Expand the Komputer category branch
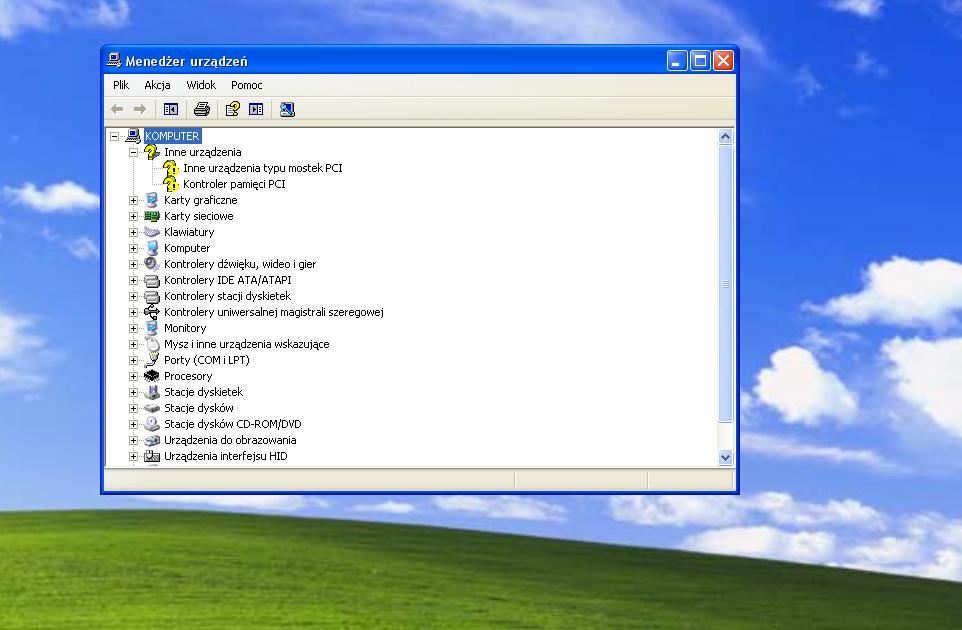962x630 pixels. (x=133, y=248)
